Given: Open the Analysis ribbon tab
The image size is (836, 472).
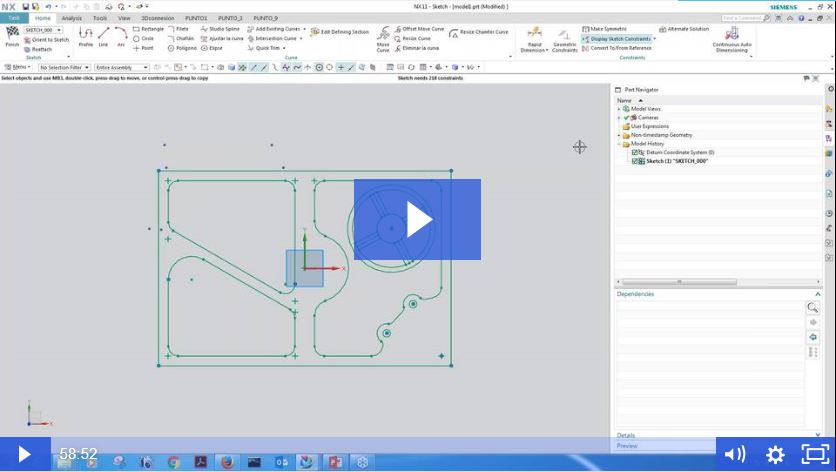Looking at the screenshot, I should tap(71, 18).
